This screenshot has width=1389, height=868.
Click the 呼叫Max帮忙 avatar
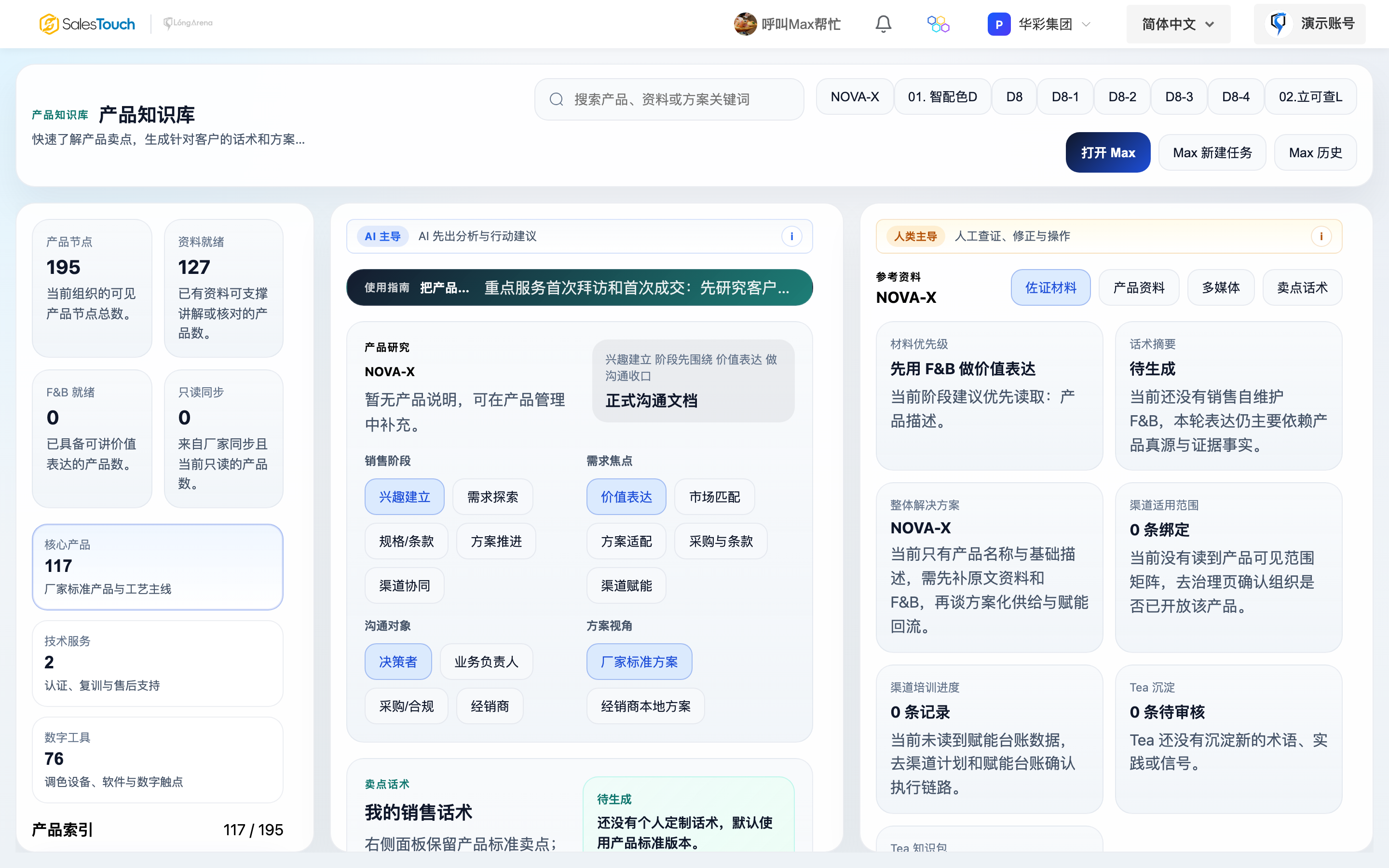[745, 24]
